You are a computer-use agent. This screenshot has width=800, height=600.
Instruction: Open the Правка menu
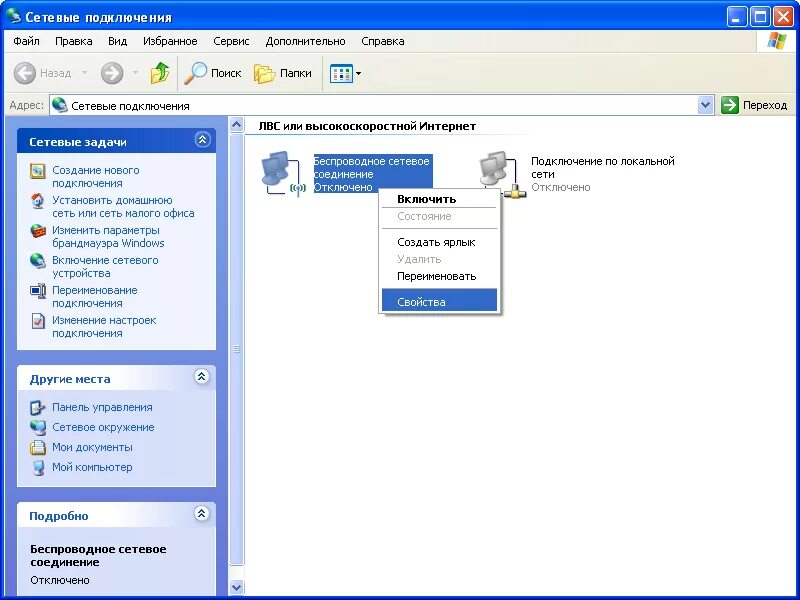pyautogui.click(x=73, y=41)
